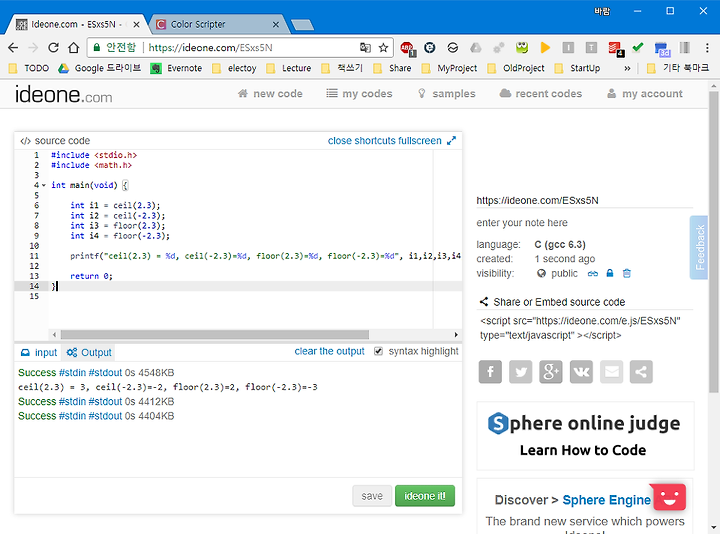Reload the ideone page
Viewport: 720px width, 534px height.
[53, 48]
